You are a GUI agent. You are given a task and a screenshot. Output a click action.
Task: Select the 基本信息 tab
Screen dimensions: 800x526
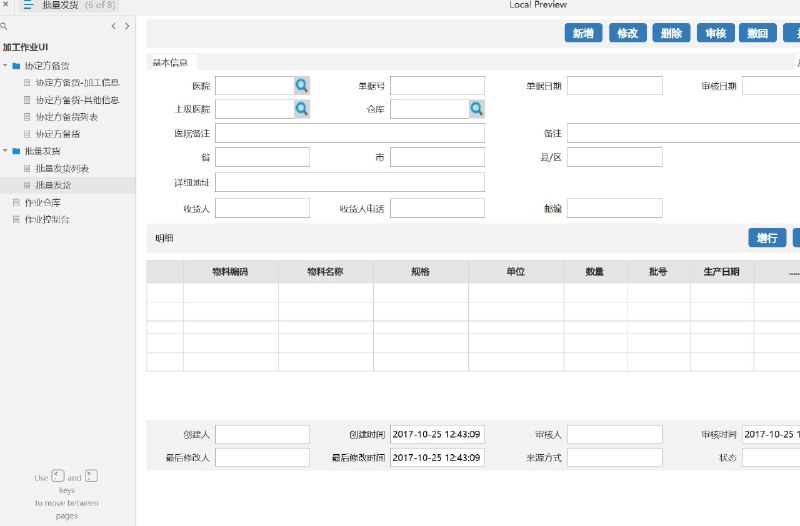(170, 62)
